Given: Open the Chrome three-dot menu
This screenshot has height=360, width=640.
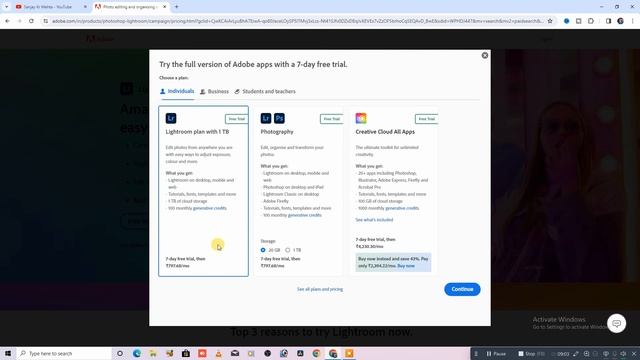Looking at the screenshot, I should tap(633, 21).
